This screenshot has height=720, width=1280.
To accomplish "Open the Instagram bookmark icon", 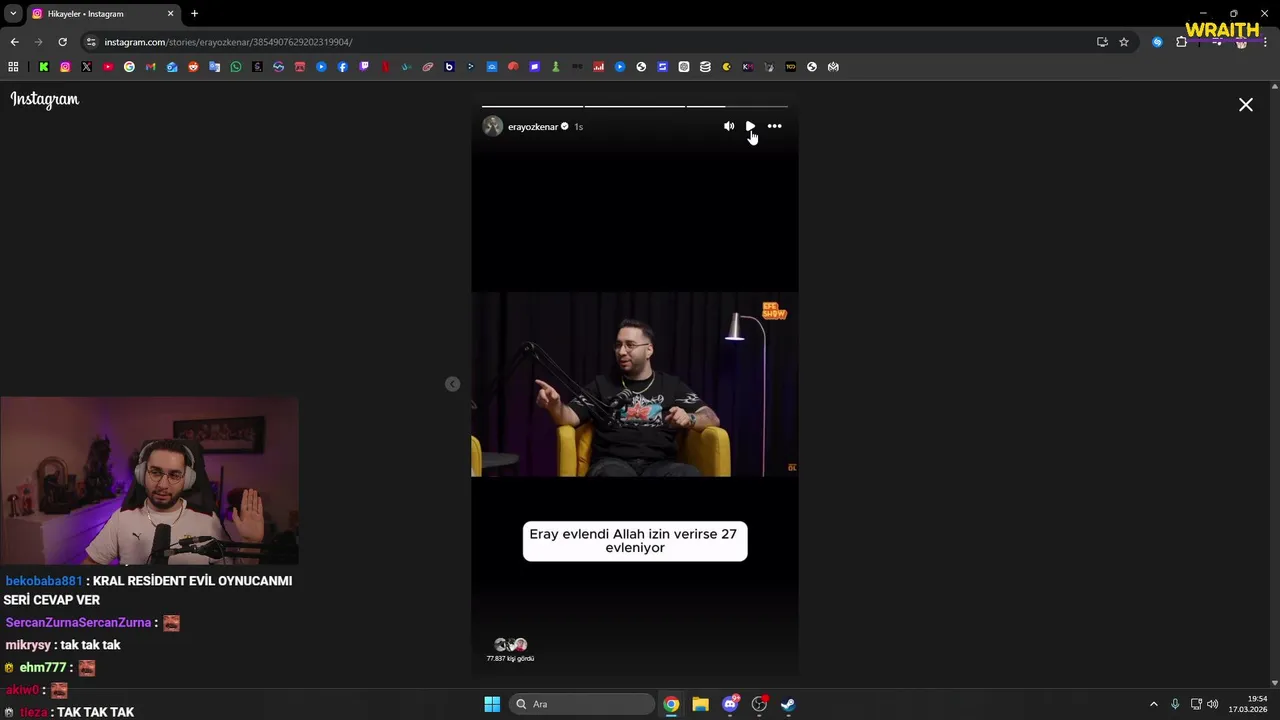I will 65,67.
